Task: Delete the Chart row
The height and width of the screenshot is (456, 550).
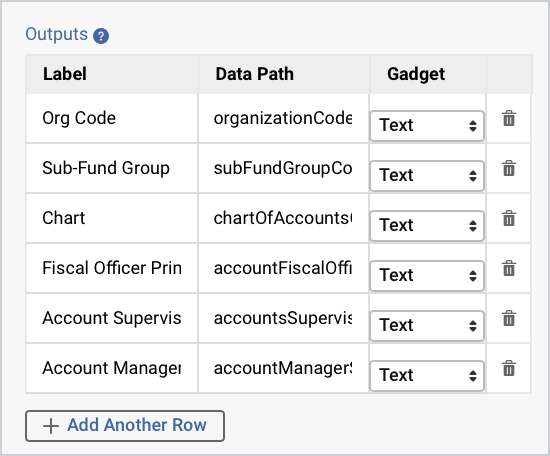Action: [509, 218]
